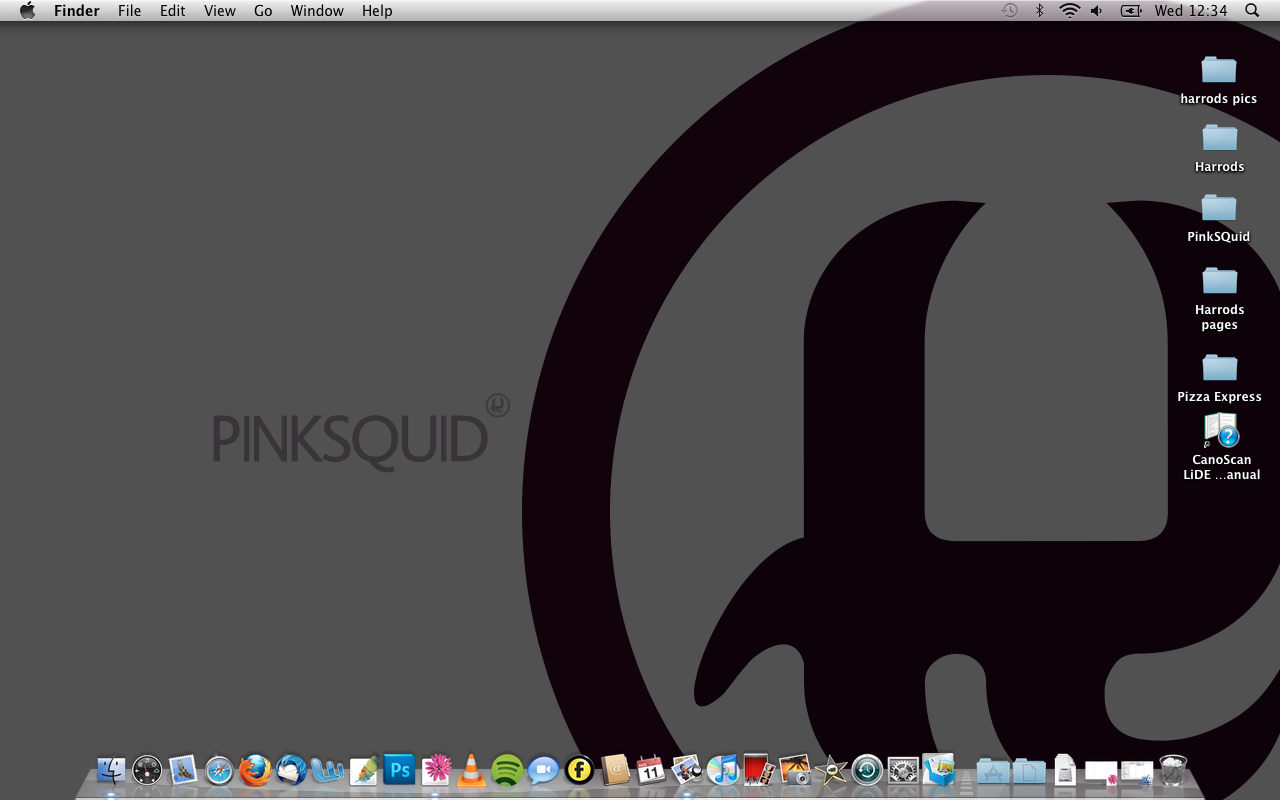Open the yellow circle f dock icon
The height and width of the screenshot is (800, 1280).
[579, 770]
